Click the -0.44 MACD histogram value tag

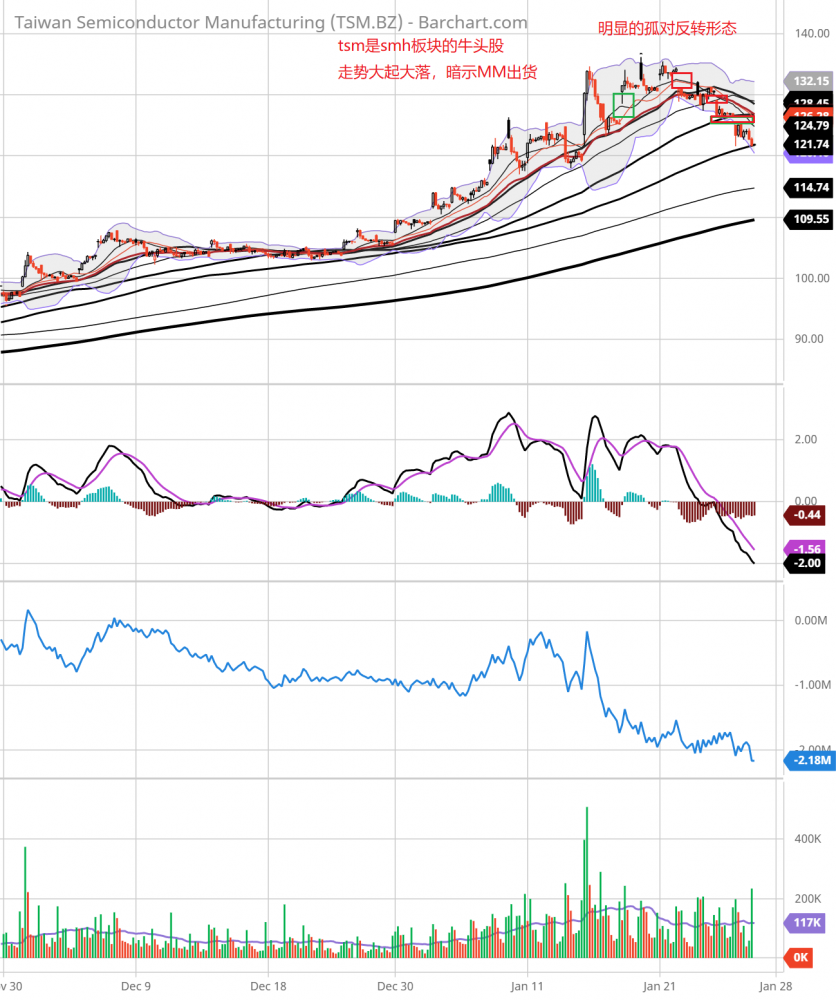807,515
